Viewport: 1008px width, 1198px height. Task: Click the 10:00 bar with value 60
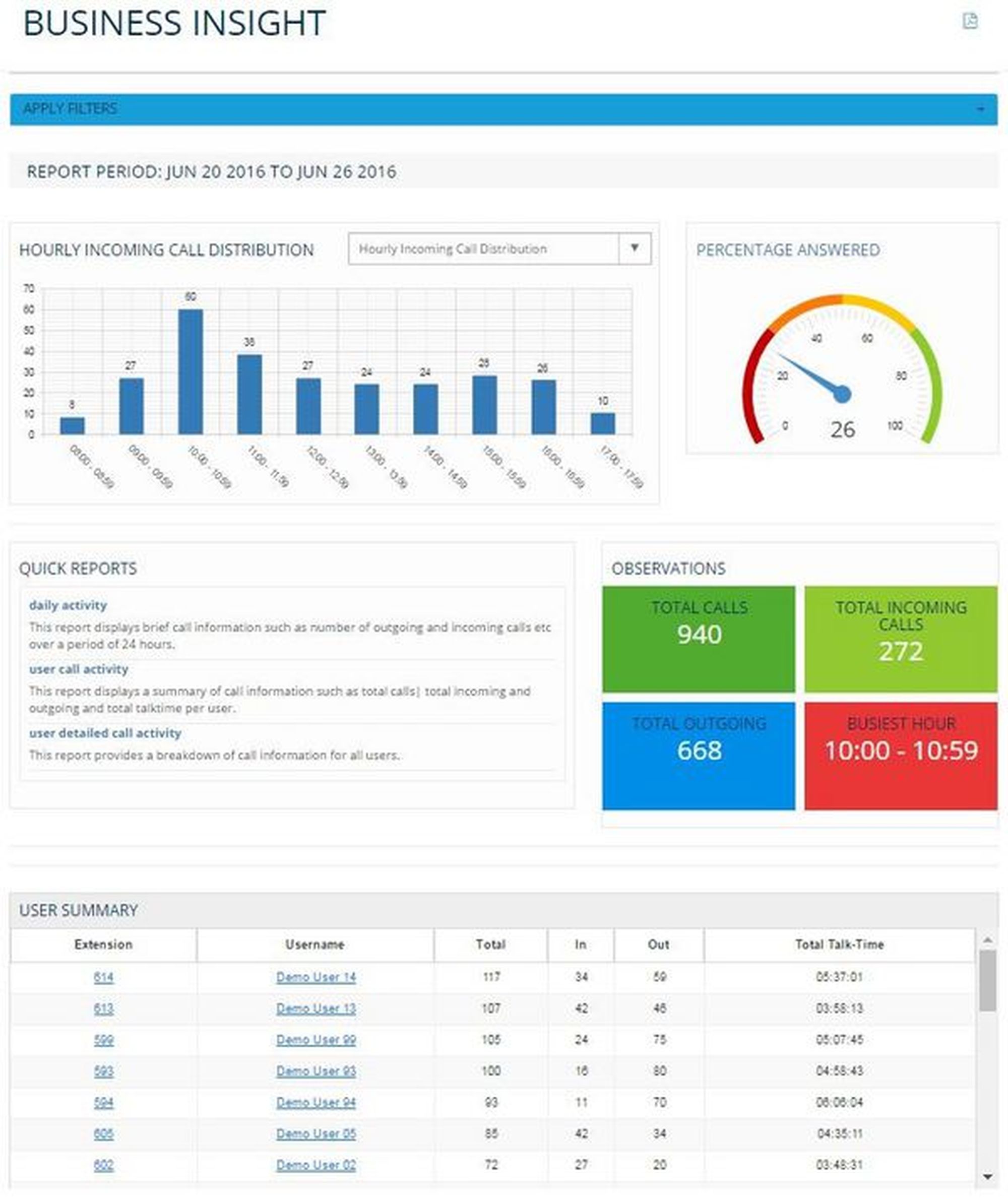point(191,371)
